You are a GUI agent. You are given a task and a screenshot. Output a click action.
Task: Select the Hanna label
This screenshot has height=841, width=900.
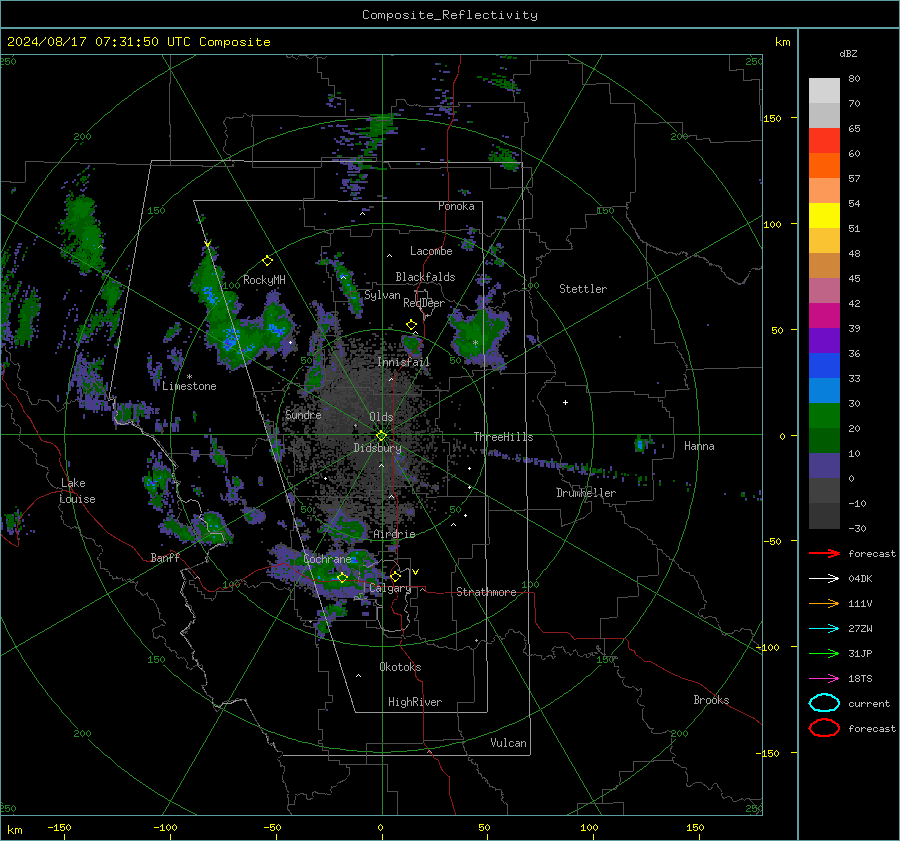(699, 446)
